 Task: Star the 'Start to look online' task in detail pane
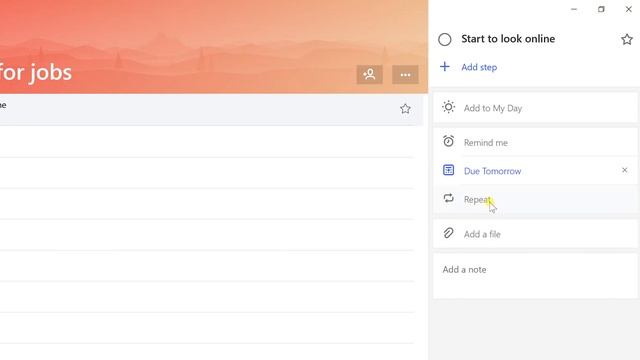[x=627, y=40]
